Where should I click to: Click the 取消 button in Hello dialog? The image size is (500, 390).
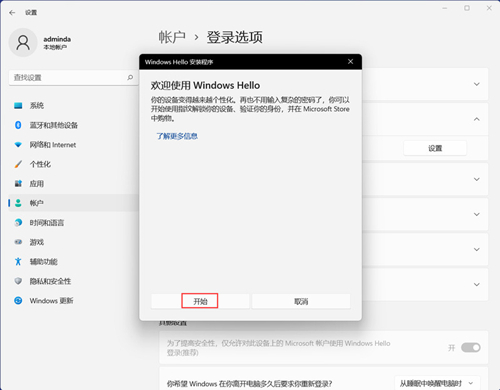tap(301, 301)
